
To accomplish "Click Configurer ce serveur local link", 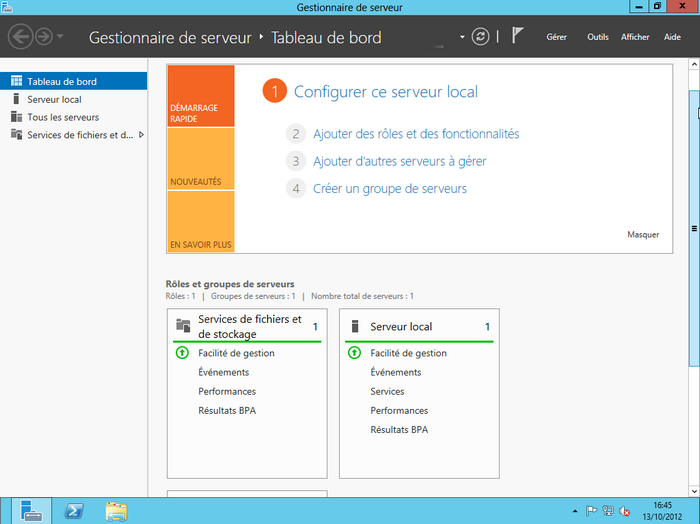I will (386, 91).
